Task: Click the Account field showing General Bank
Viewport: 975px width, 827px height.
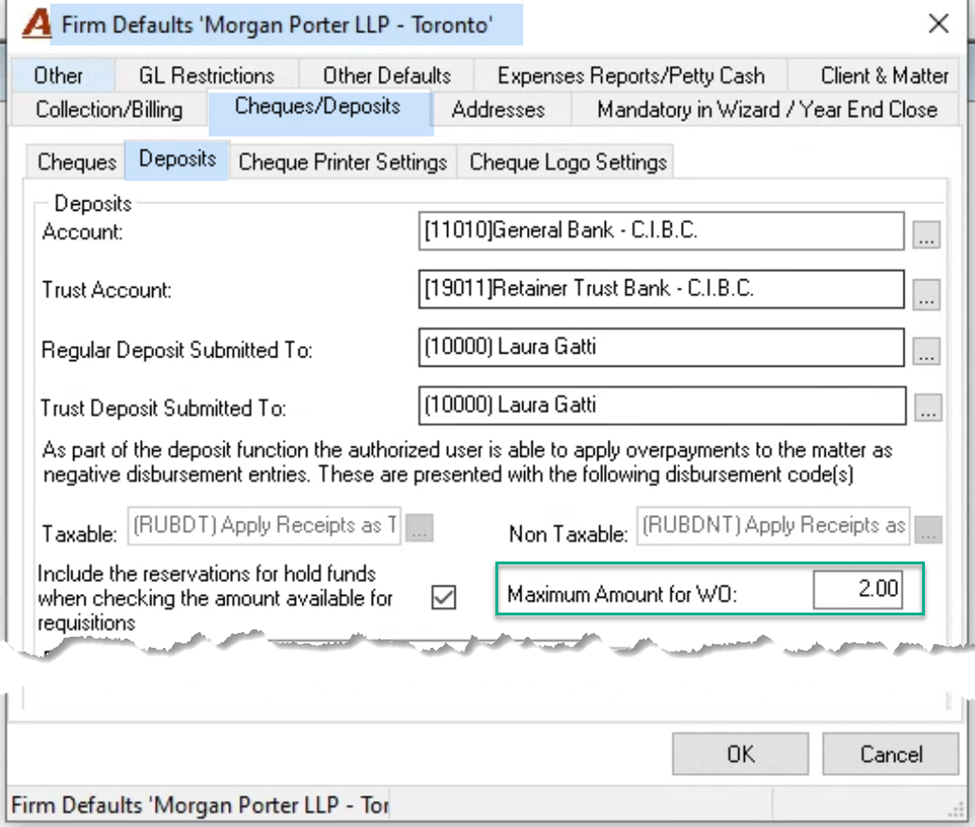Action: pyautogui.click(x=661, y=231)
